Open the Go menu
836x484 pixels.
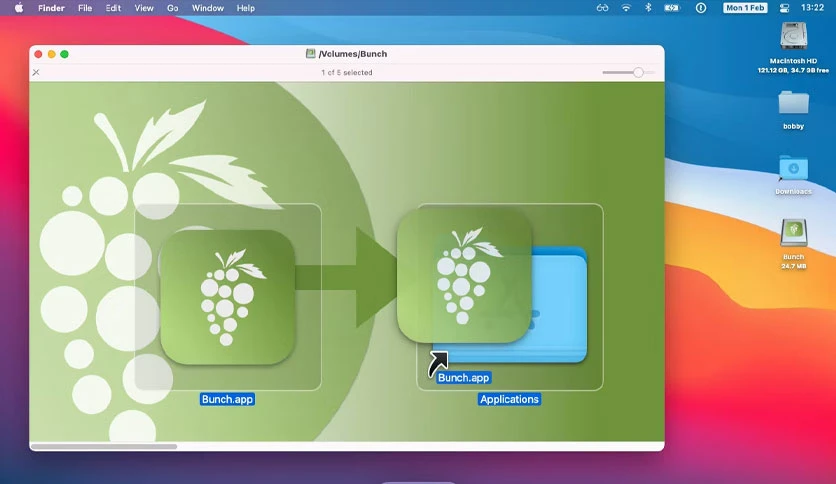[x=172, y=8]
